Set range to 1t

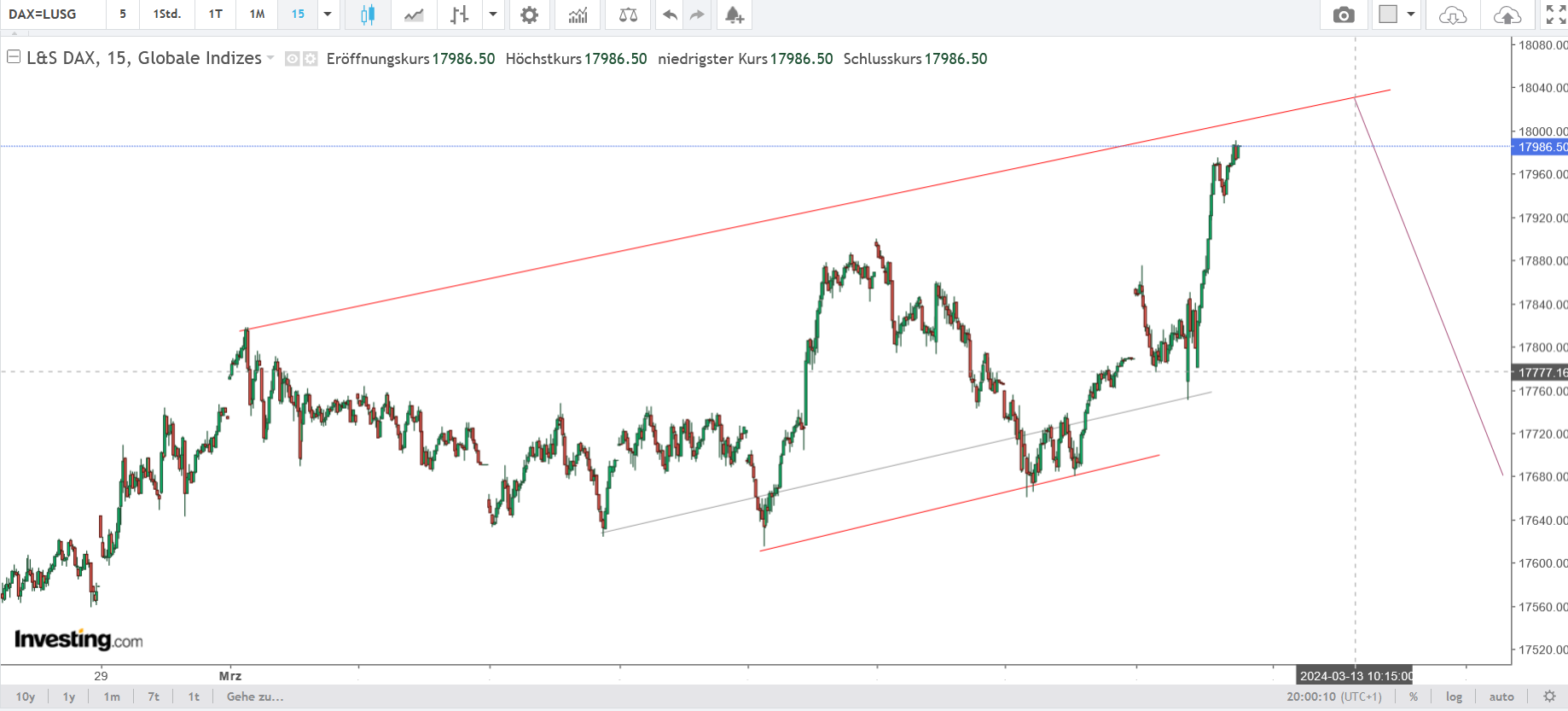click(194, 696)
